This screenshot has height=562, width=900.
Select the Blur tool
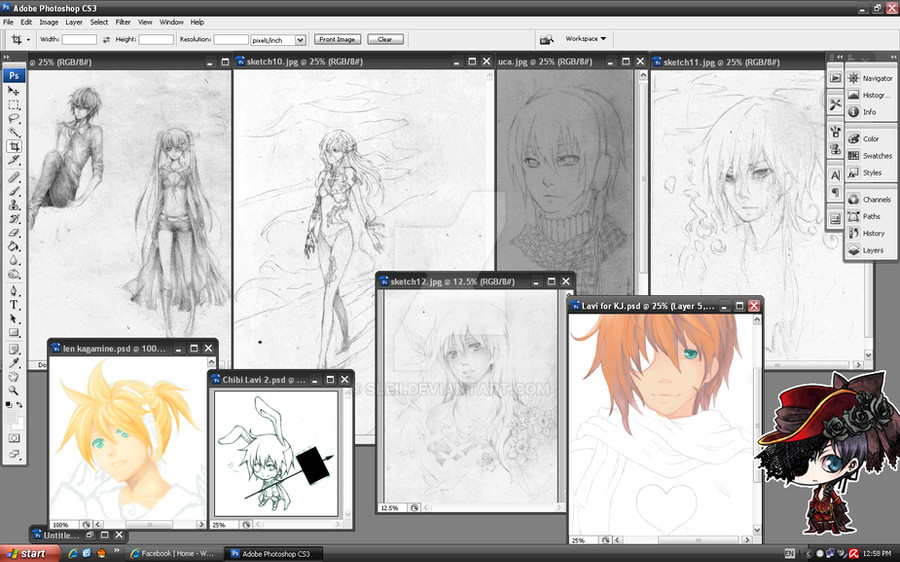tap(14, 260)
